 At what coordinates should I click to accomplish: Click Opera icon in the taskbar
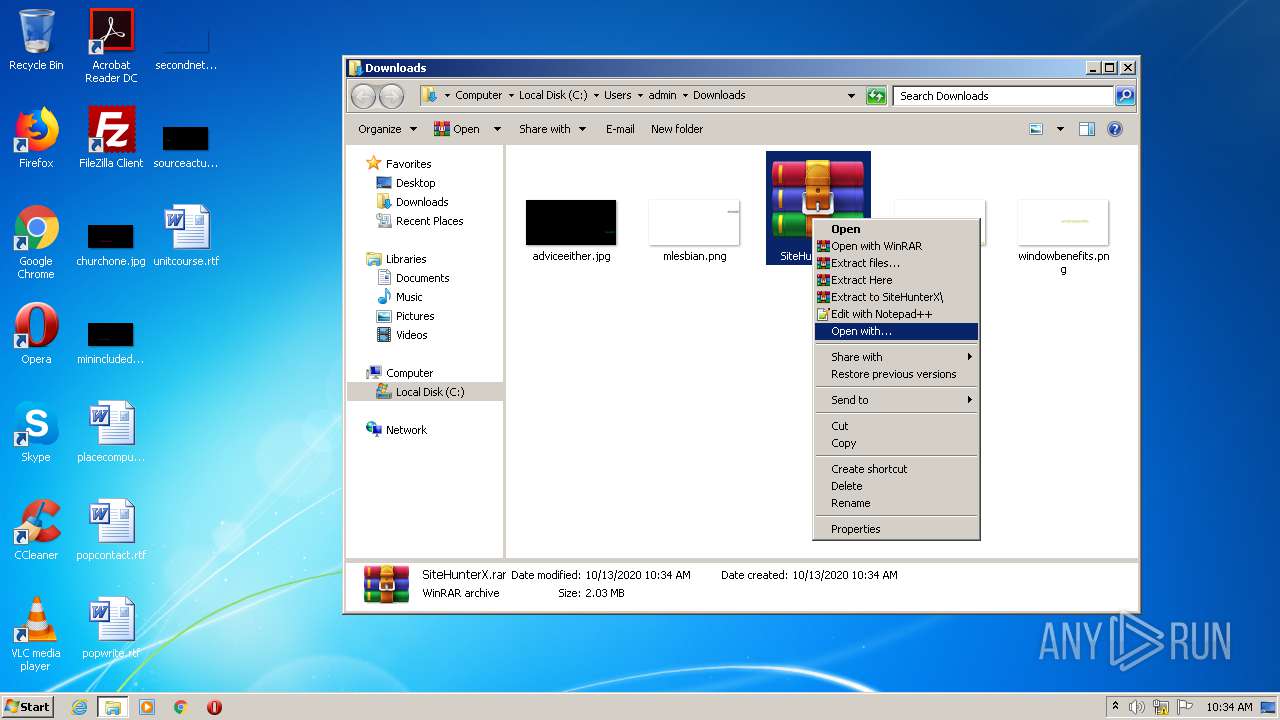[214, 707]
